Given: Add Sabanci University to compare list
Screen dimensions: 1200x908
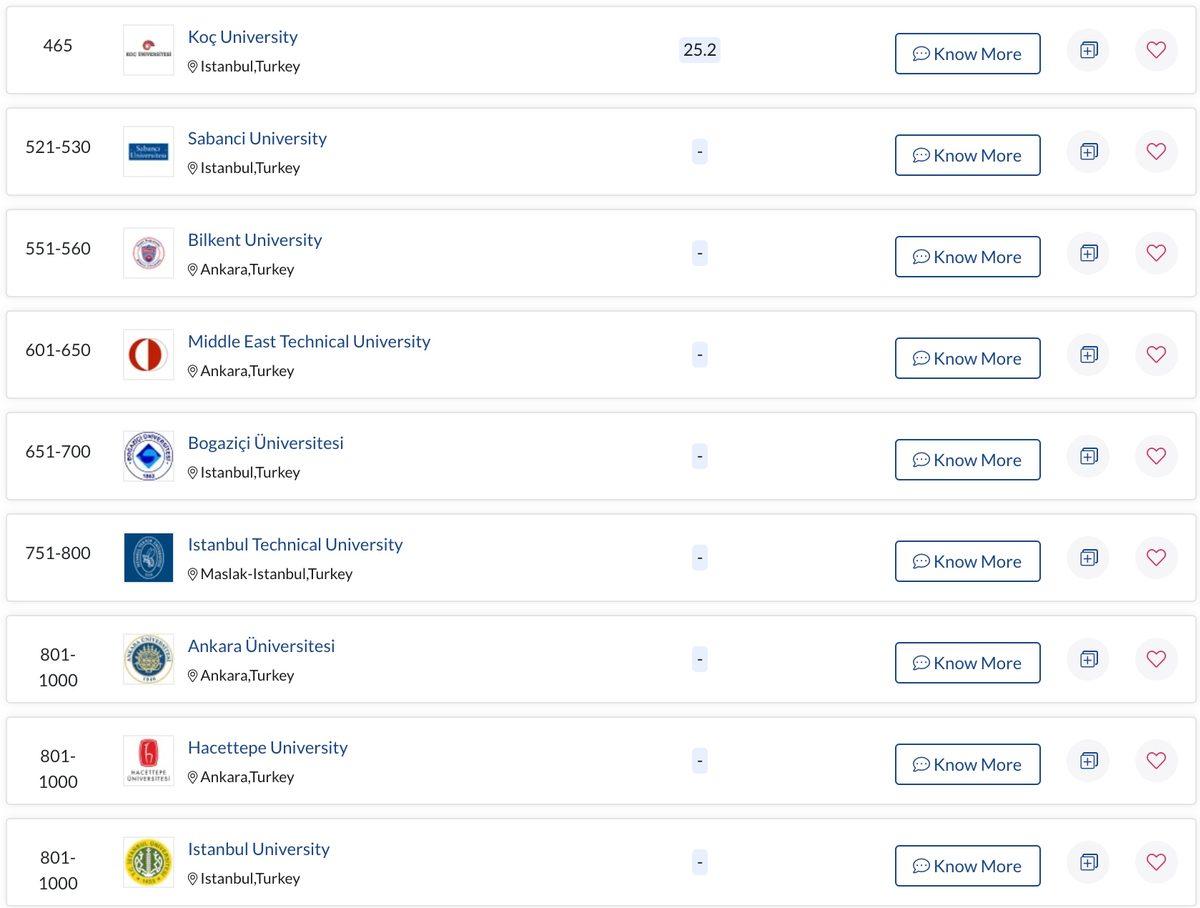Looking at the screenshot, I should point(1088,152).
